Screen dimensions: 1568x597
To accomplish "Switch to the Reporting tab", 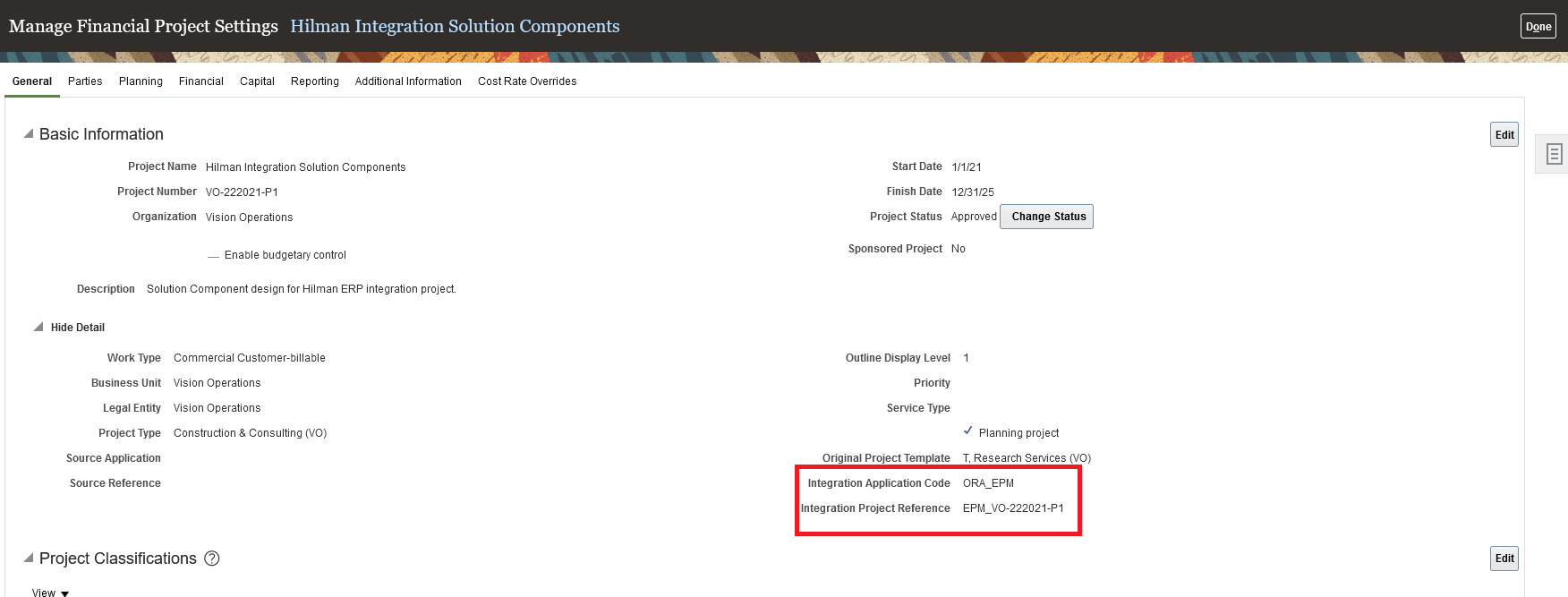I will [x=315, y=81].
